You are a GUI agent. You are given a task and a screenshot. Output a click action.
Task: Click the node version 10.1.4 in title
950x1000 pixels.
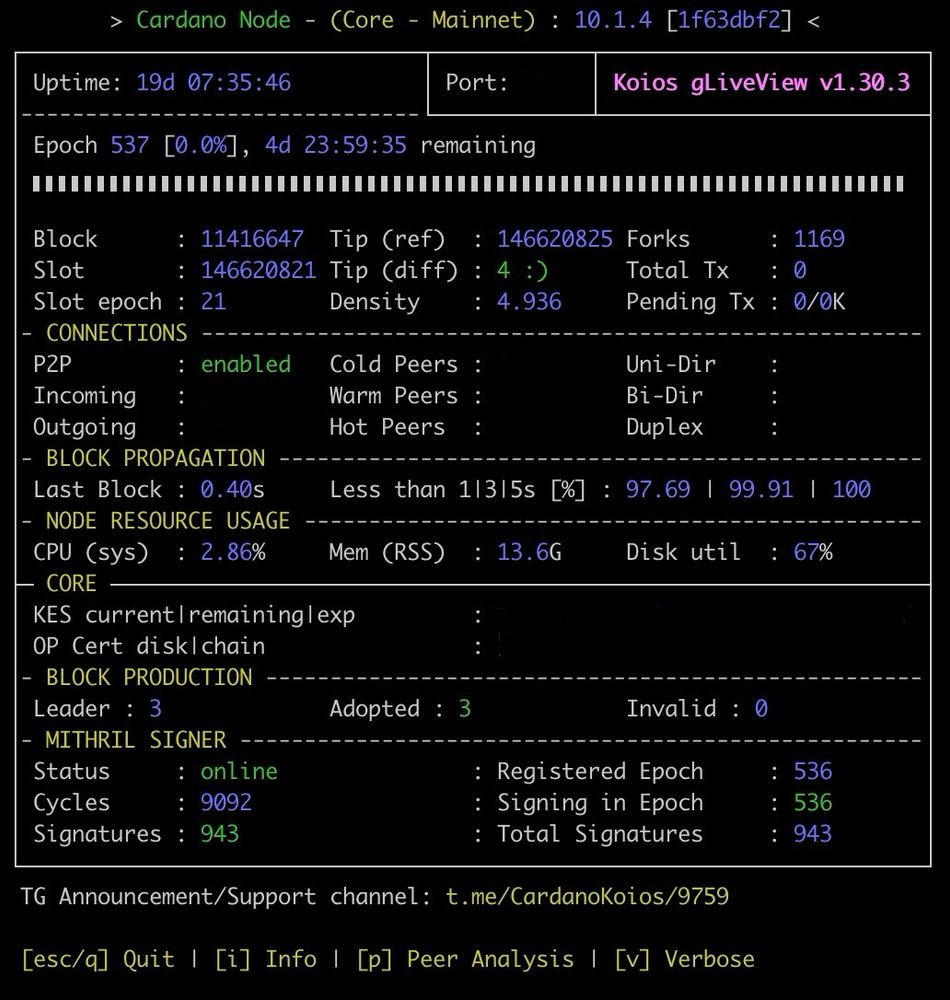point(613,19)
